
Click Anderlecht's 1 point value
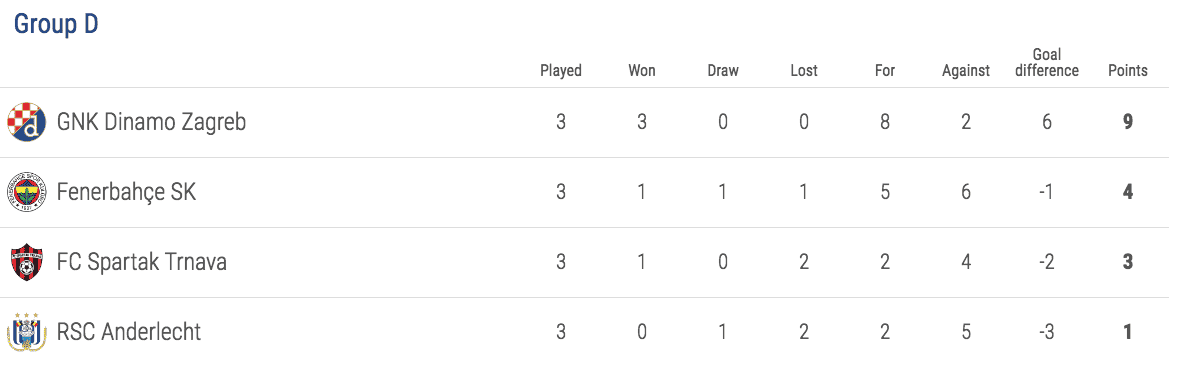(1128, 332)
